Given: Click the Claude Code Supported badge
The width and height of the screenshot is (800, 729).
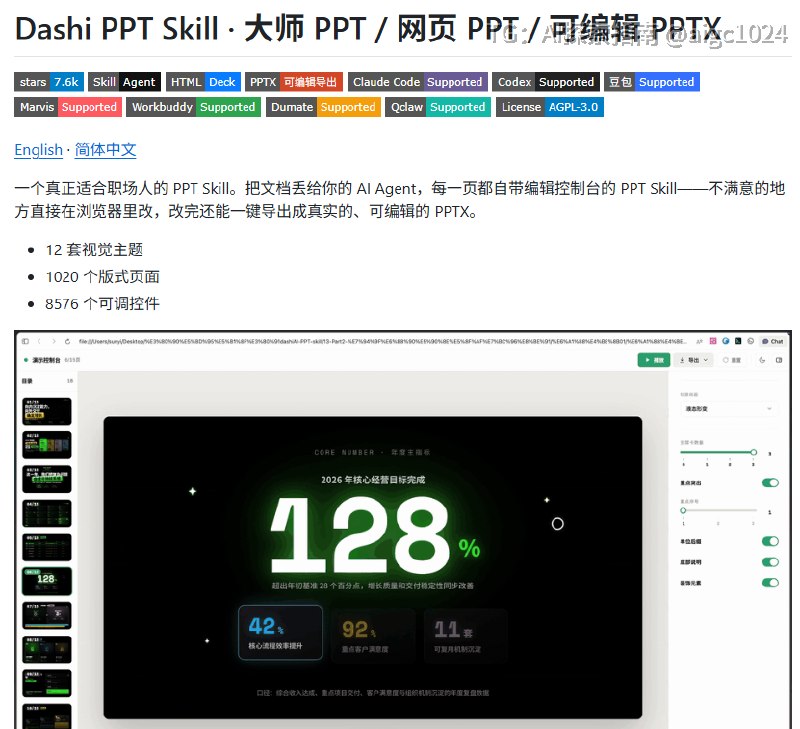Looking at the screenshot, I should pyautogui.click(x=418, y=82).
